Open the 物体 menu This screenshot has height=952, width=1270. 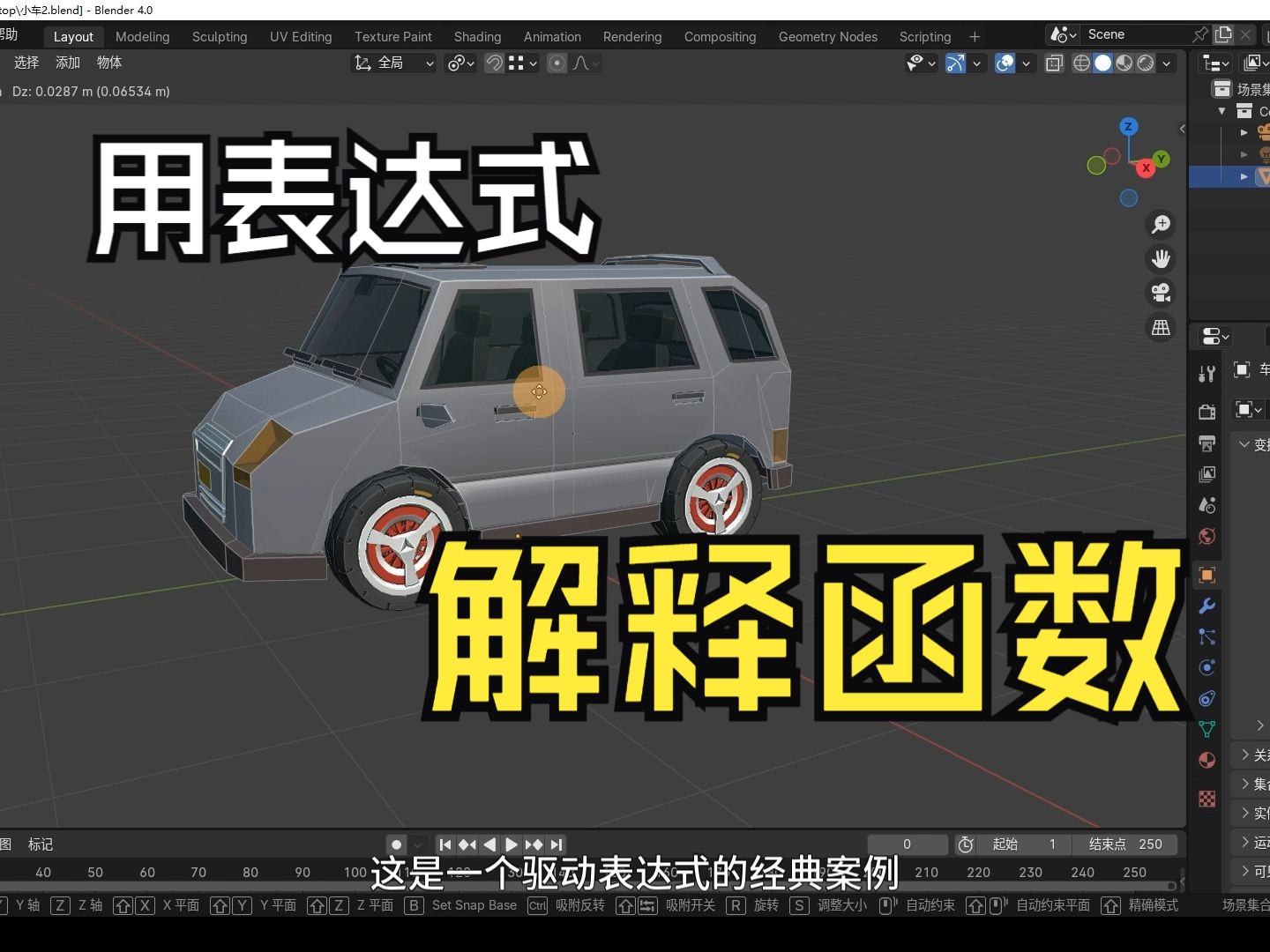click(x=109, y=63)
